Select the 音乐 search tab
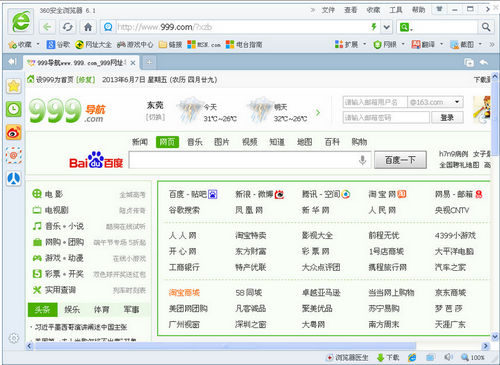Screen dimensions: 500x365 coord(195,142)
